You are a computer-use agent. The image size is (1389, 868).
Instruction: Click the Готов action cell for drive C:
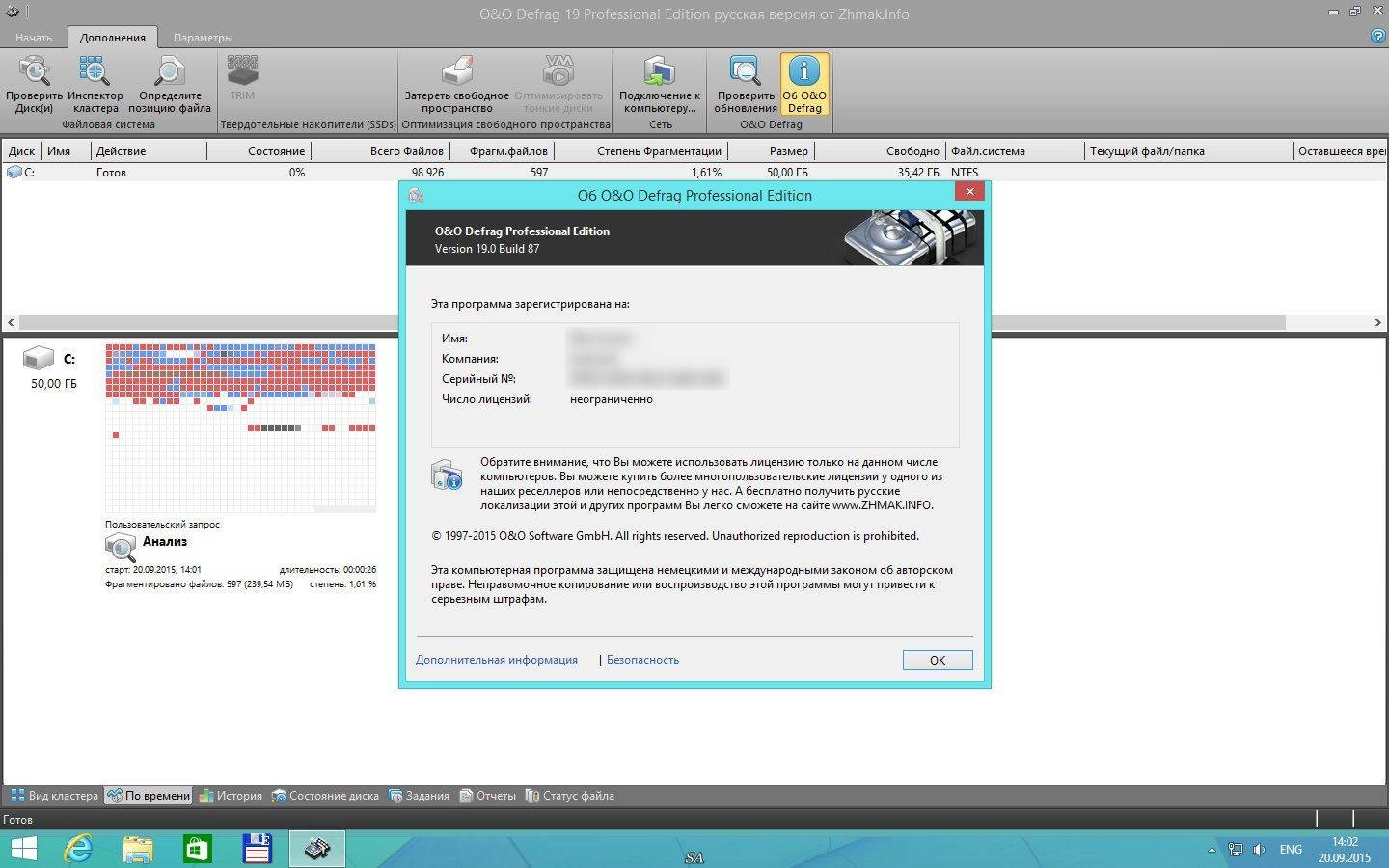pyautogui.click(x=111, y=173)
